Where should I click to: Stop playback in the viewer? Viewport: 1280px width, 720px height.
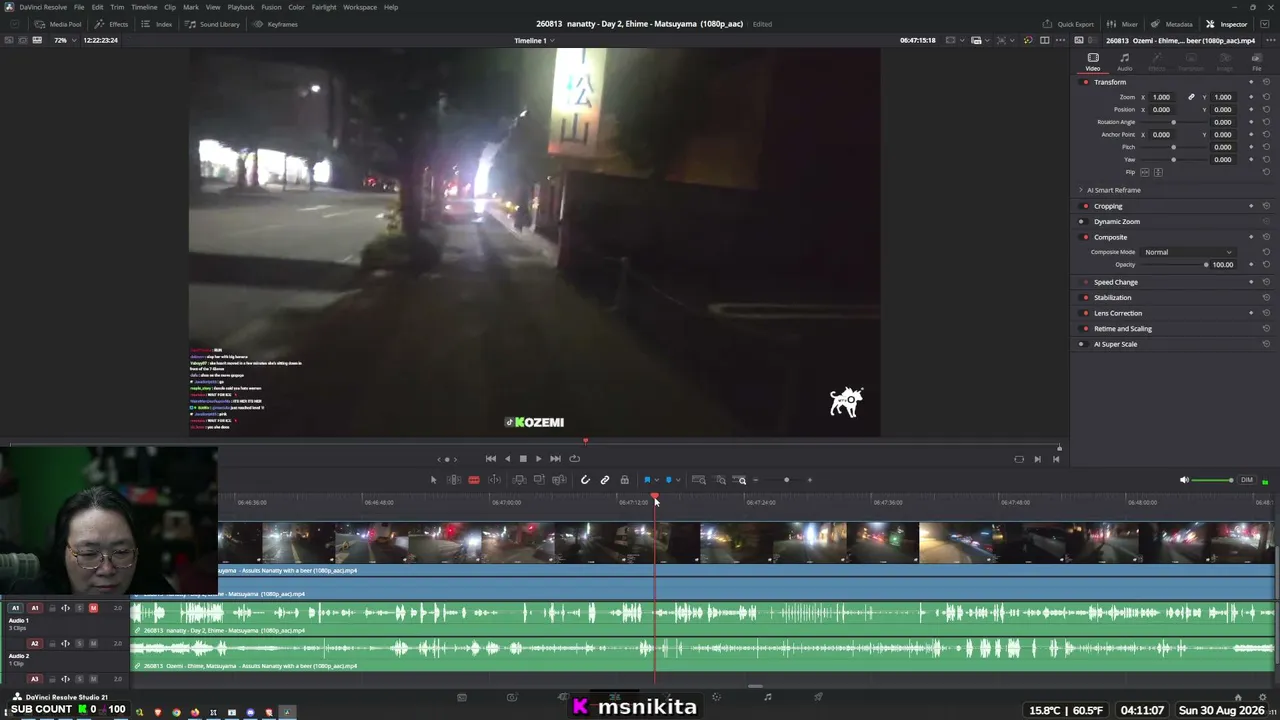[523, 459]
